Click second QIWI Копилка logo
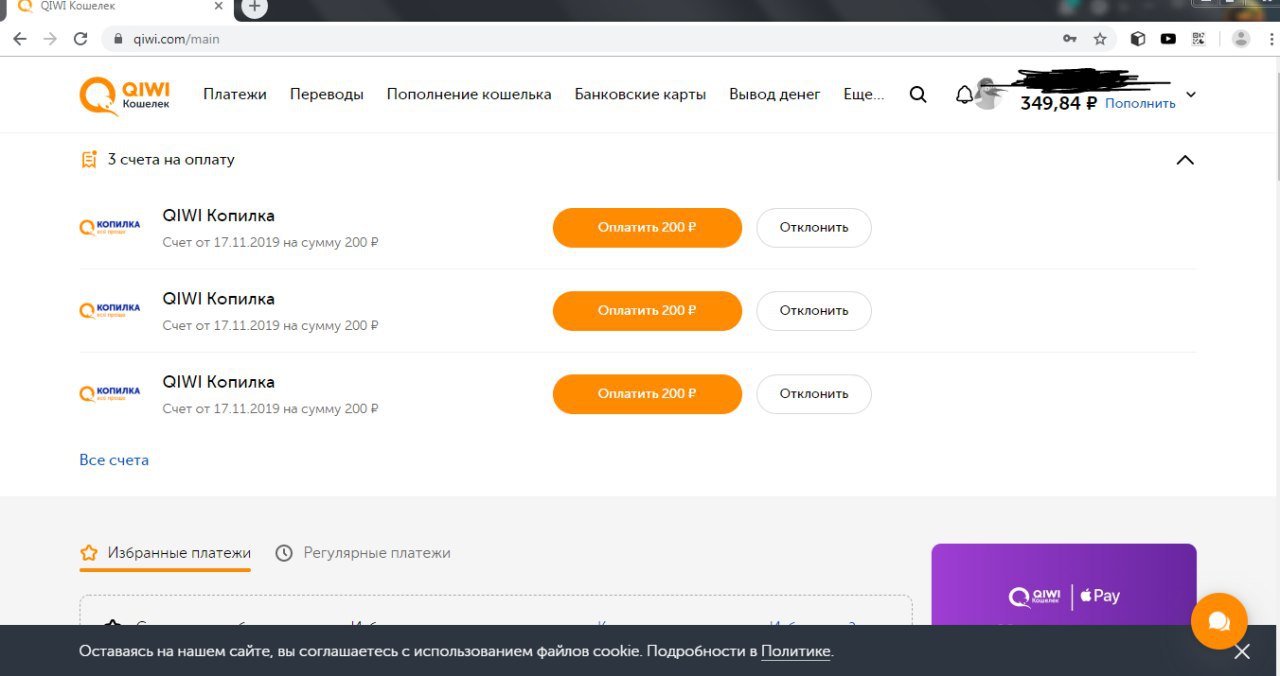 (x=110, y=310)
